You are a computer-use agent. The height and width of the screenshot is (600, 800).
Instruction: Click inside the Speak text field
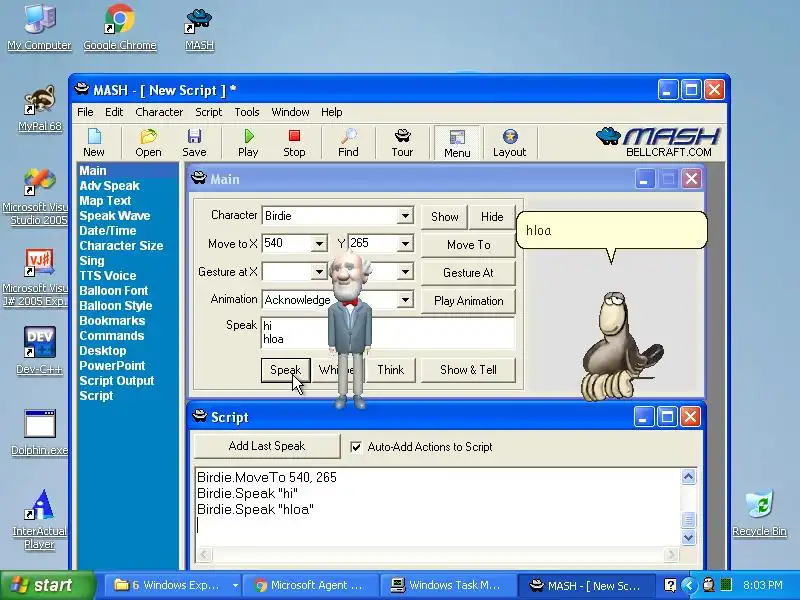click(x=388, y=333)
